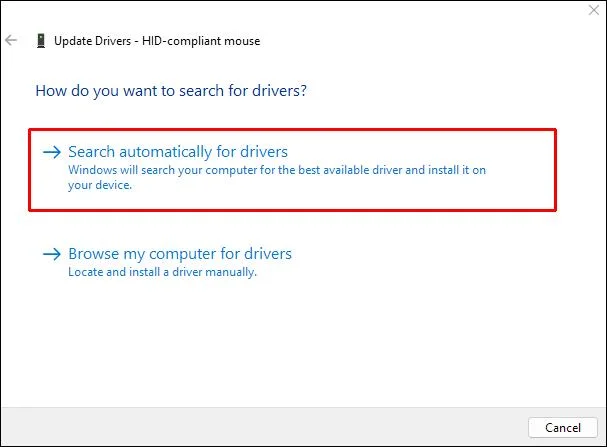Click blank white area below Browse option
The image size is (607, 447).
[300, 340]
